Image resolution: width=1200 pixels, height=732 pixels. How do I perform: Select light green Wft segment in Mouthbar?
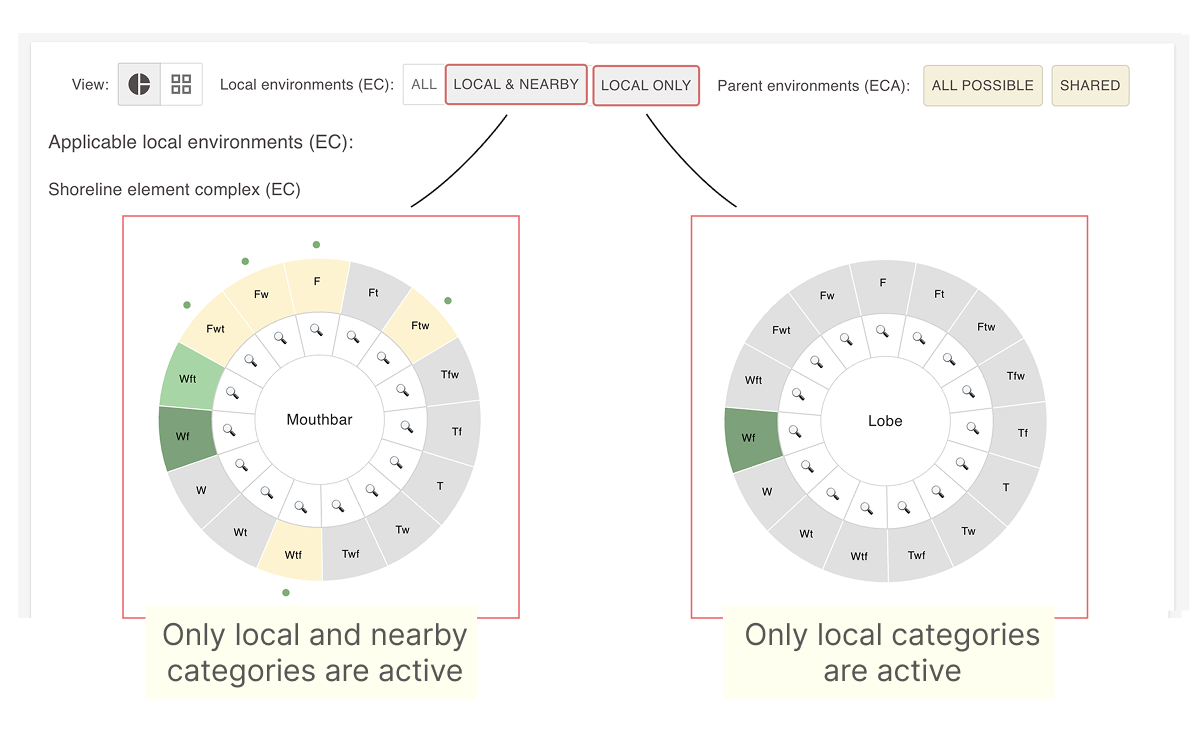pos(190,379)
